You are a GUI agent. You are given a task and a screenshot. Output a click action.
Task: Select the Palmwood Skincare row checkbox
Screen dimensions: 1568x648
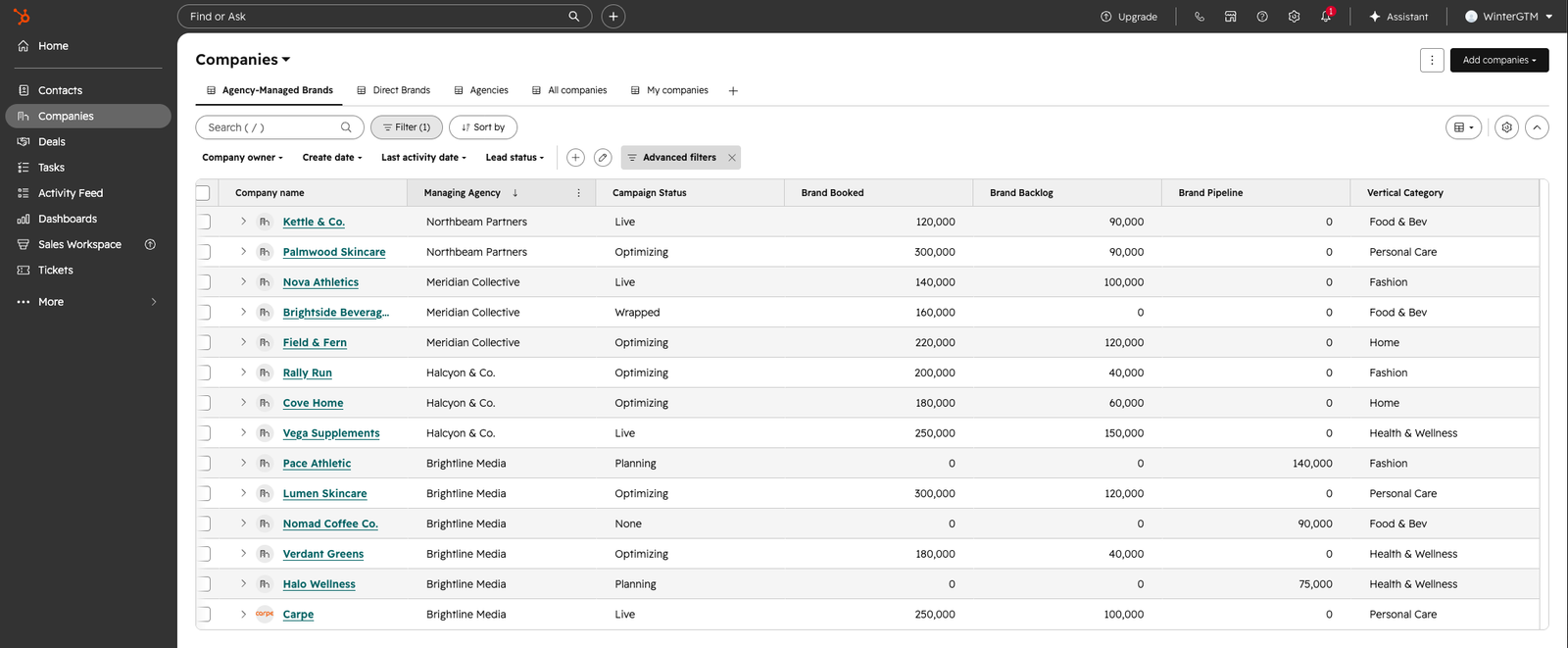click(204, 252)
